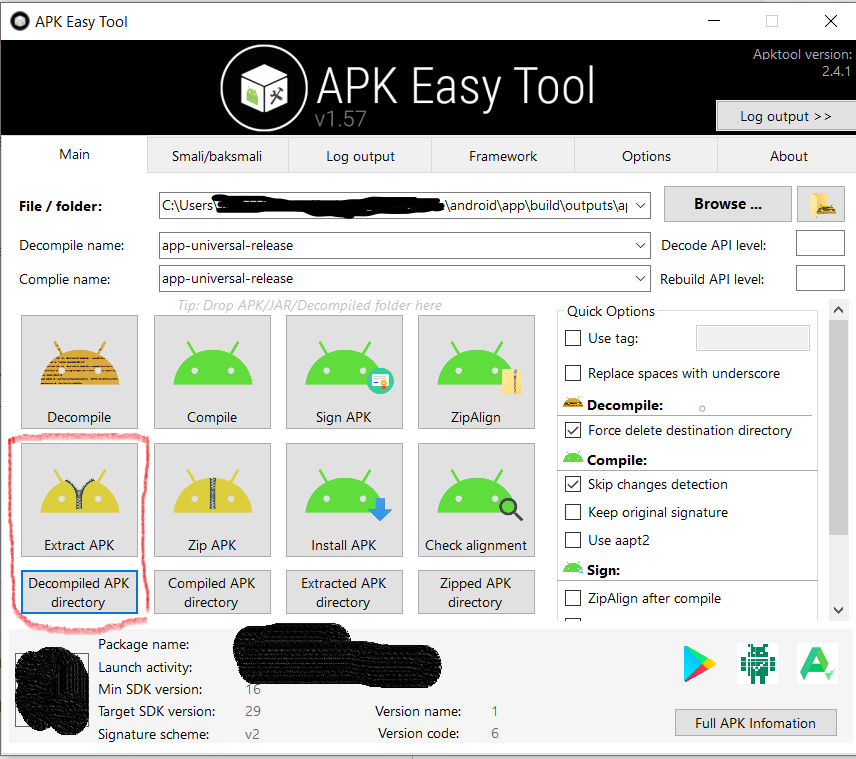Run ZipAlign on the APK
The image size is (856, 759).
tap(476, 372)
